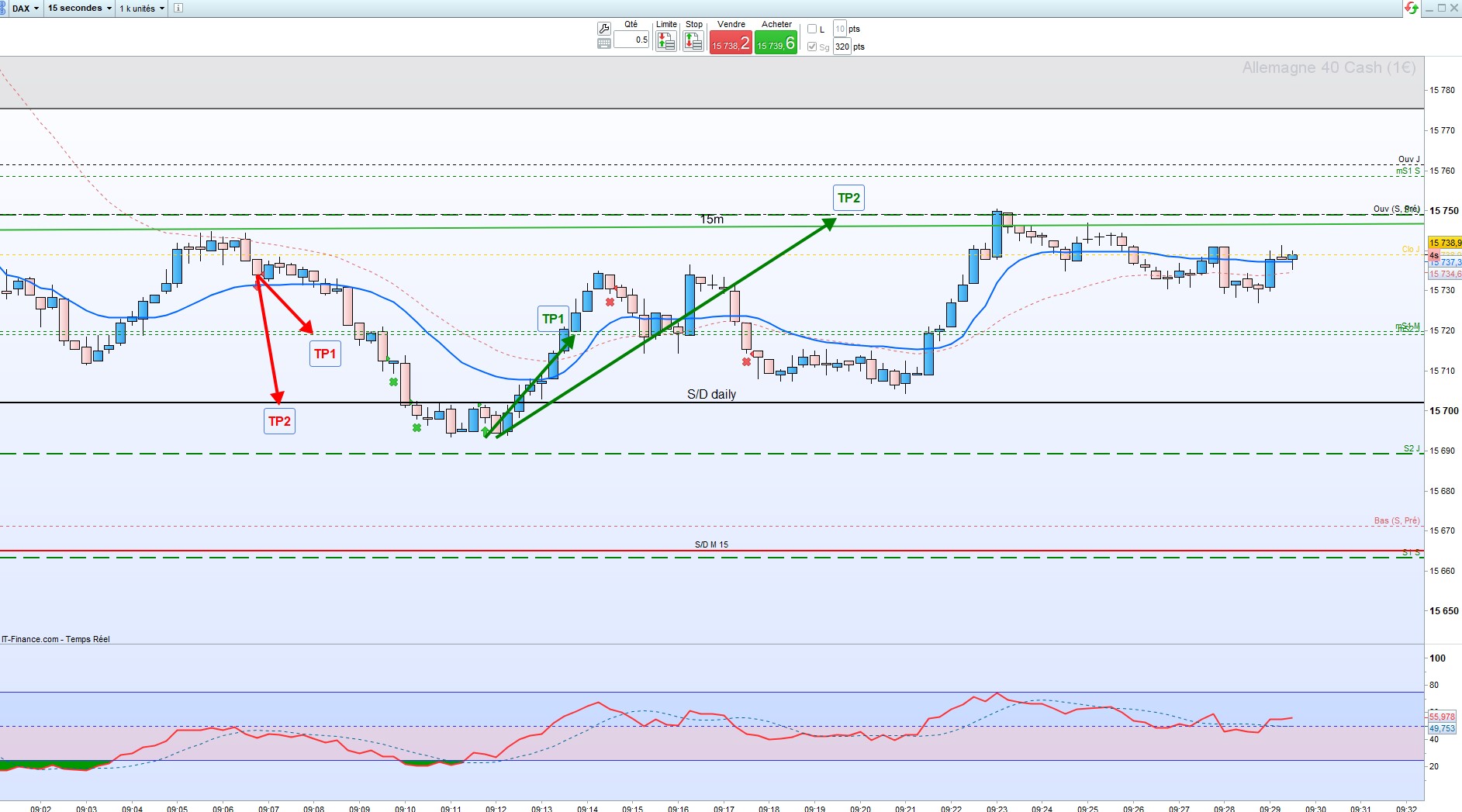Select the Qté quantity field
This screenshot has width=1462, height=812.
click(x=631, y=40)
